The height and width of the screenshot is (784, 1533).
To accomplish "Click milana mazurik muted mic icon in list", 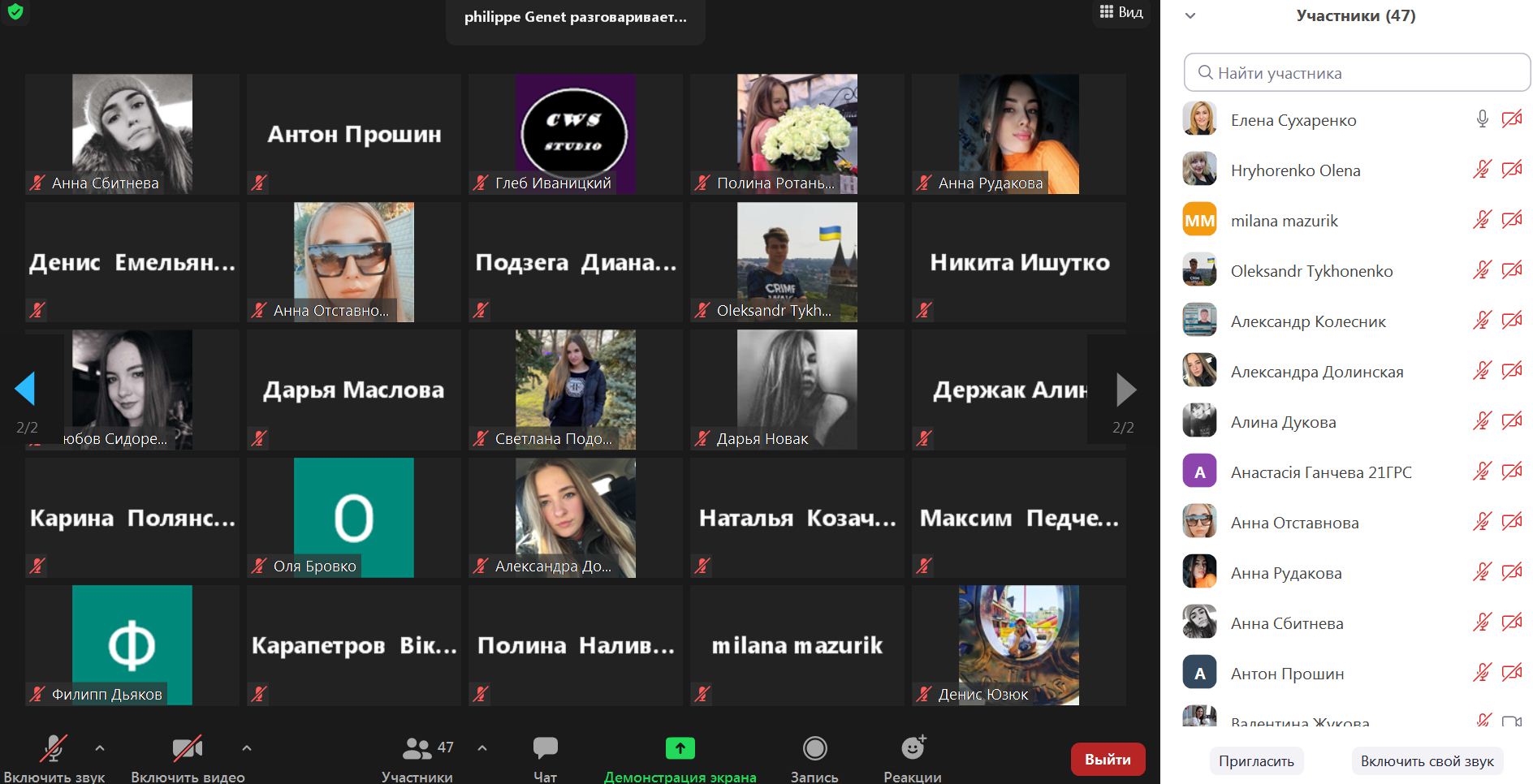I will (x=1482, y=221).
